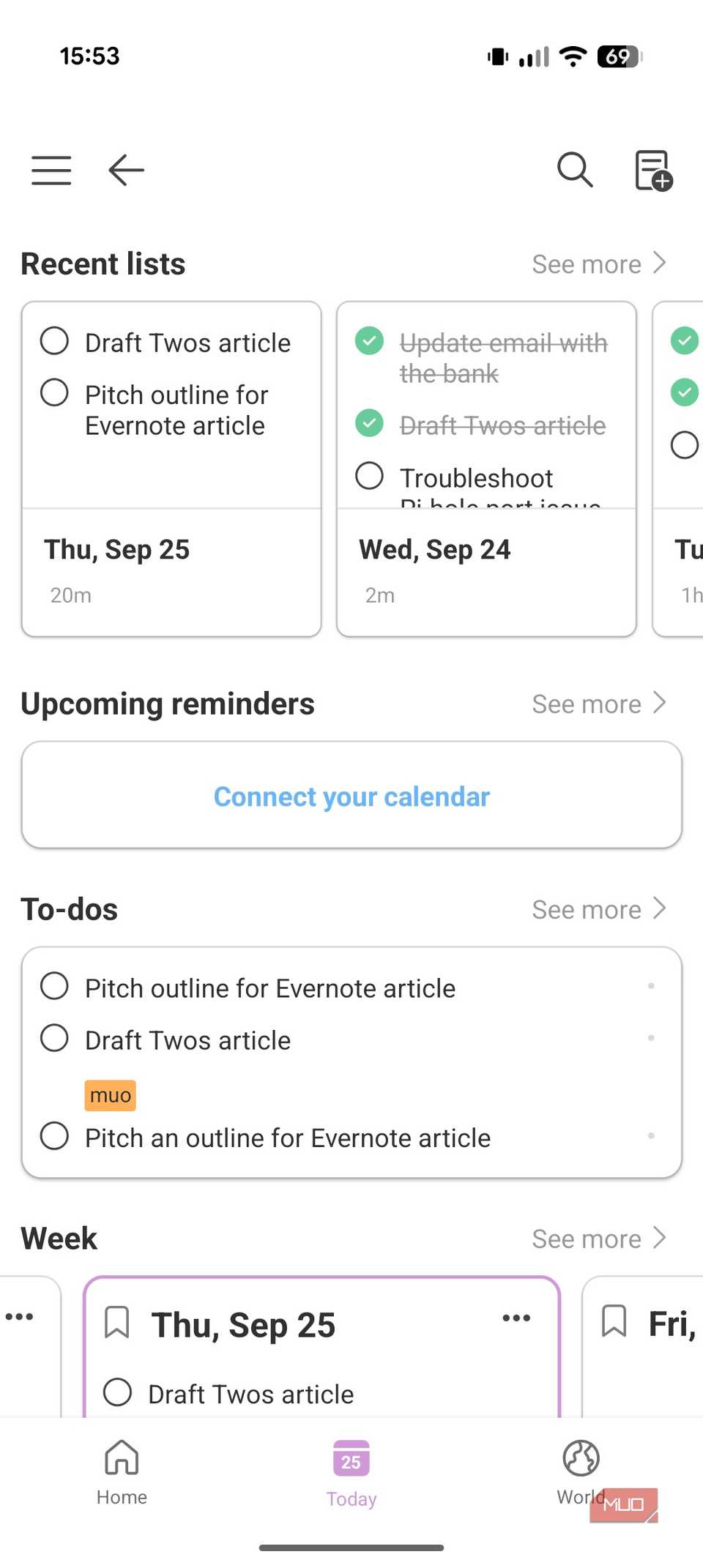Expand To-dos via See more
The width and height of the screenshot is (703, 1568).
pos(598,910)
